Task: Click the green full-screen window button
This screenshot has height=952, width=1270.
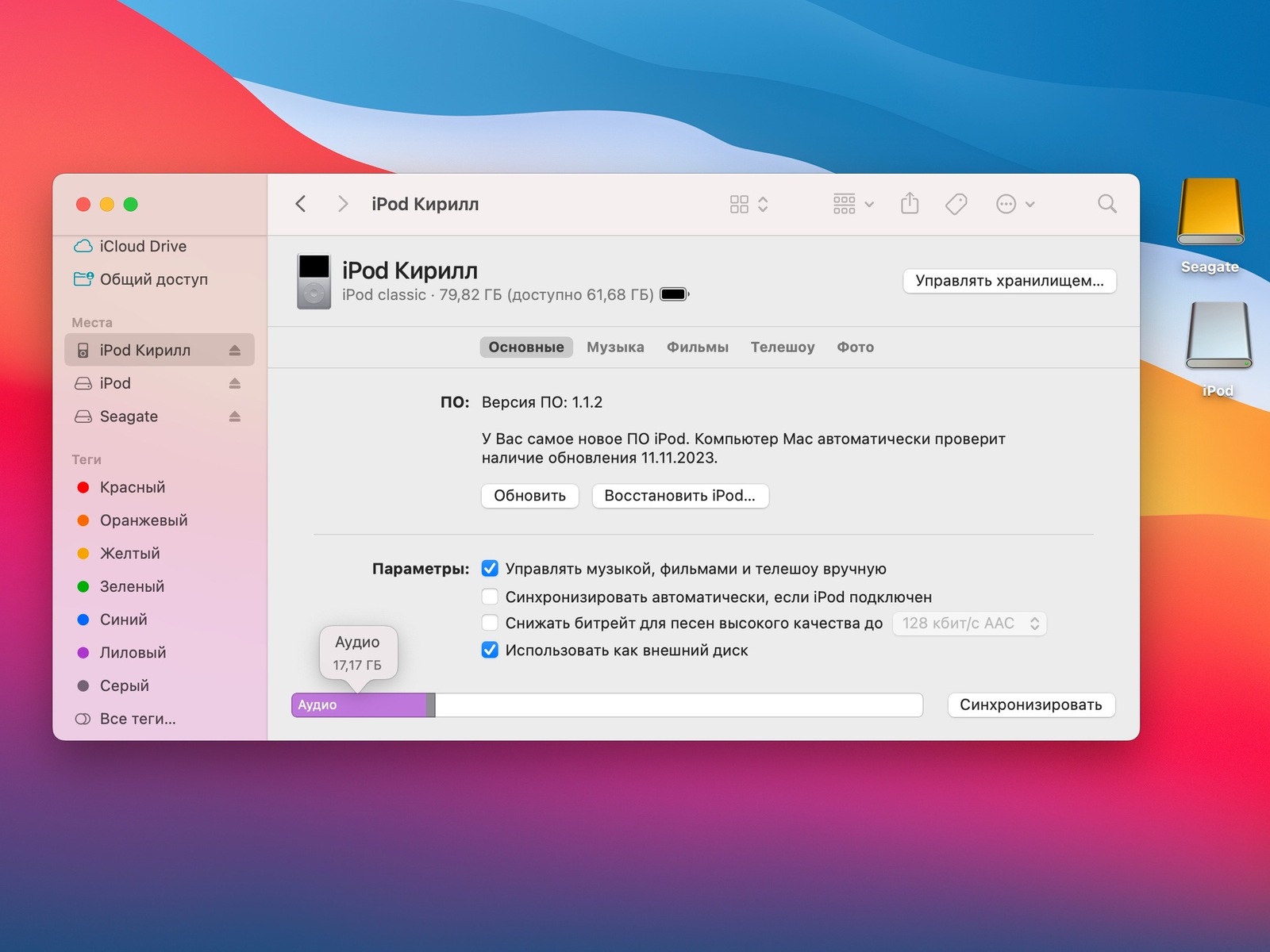Action: pos(131,205)
